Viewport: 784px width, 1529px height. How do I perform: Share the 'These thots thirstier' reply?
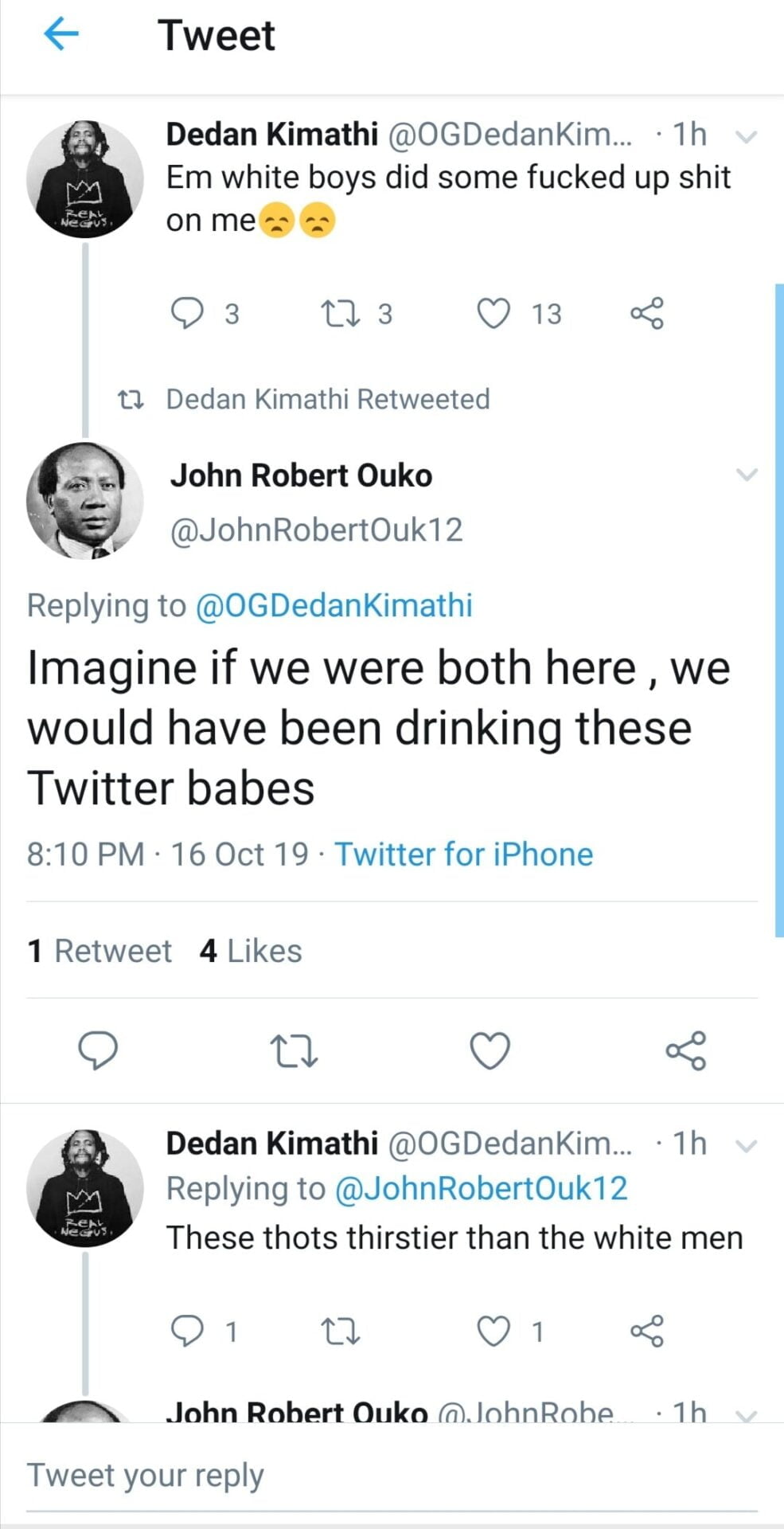pyautogui.click(x=646, y=1331)
